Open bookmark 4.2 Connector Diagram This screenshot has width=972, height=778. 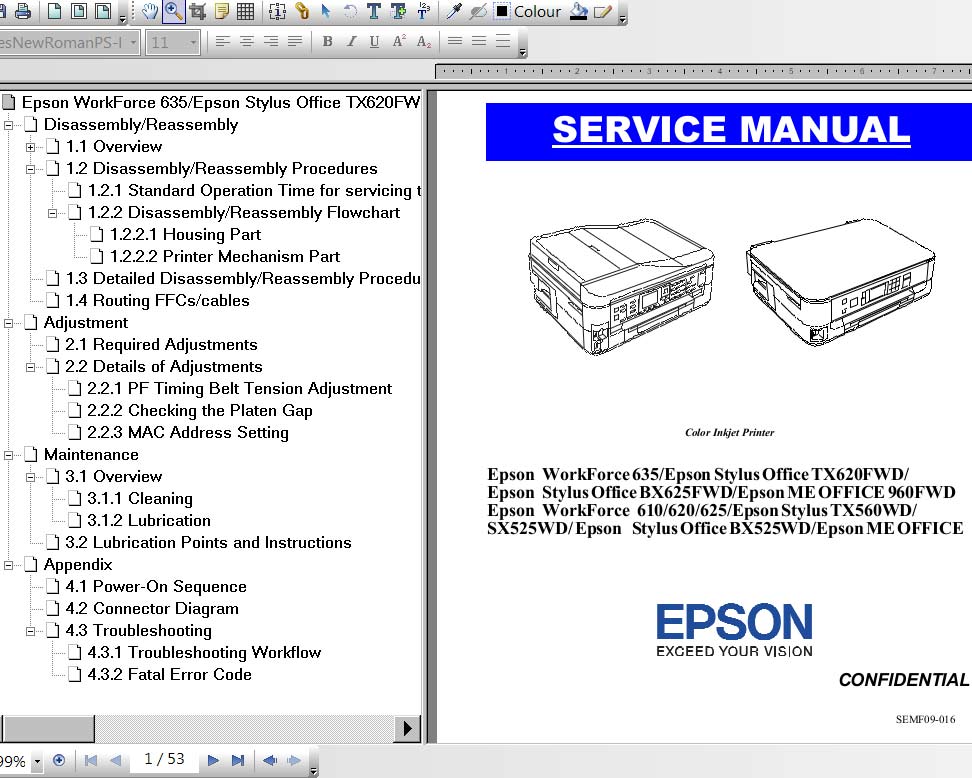pyautogui.click(x=152, y=609)
